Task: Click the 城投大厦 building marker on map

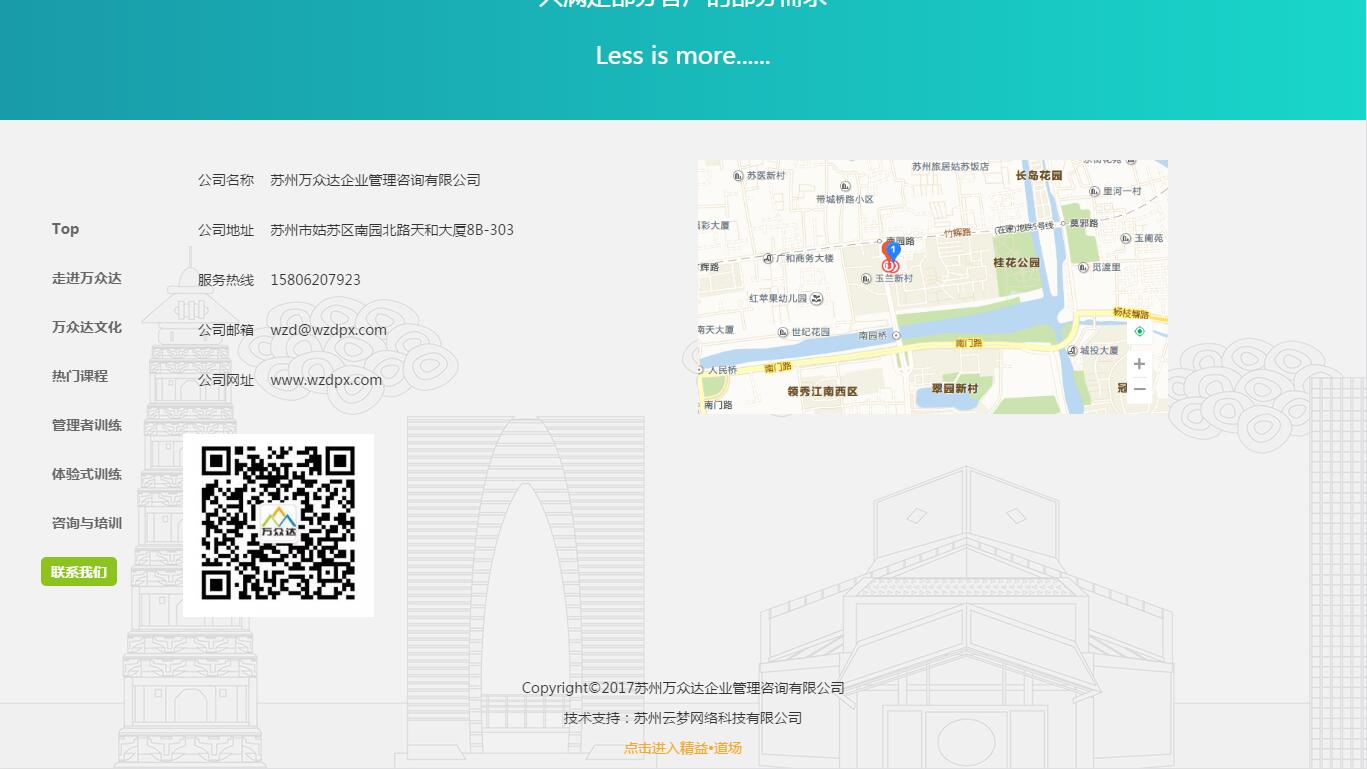Action: (1071, 351)
